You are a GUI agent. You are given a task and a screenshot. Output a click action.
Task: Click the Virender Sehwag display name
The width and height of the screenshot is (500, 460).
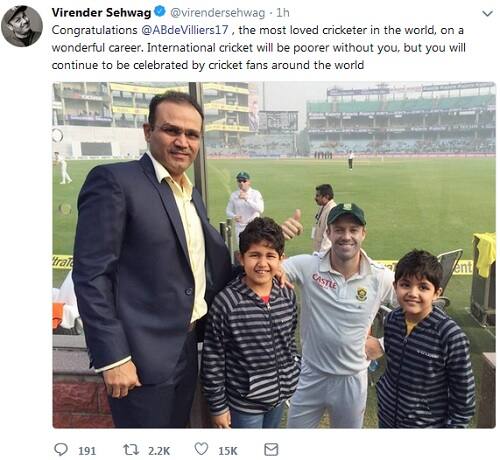[101, 13]
